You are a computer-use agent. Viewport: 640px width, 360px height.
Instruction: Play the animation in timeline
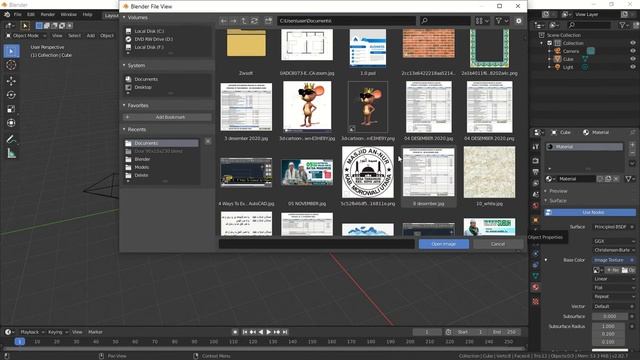pos(269,332)
